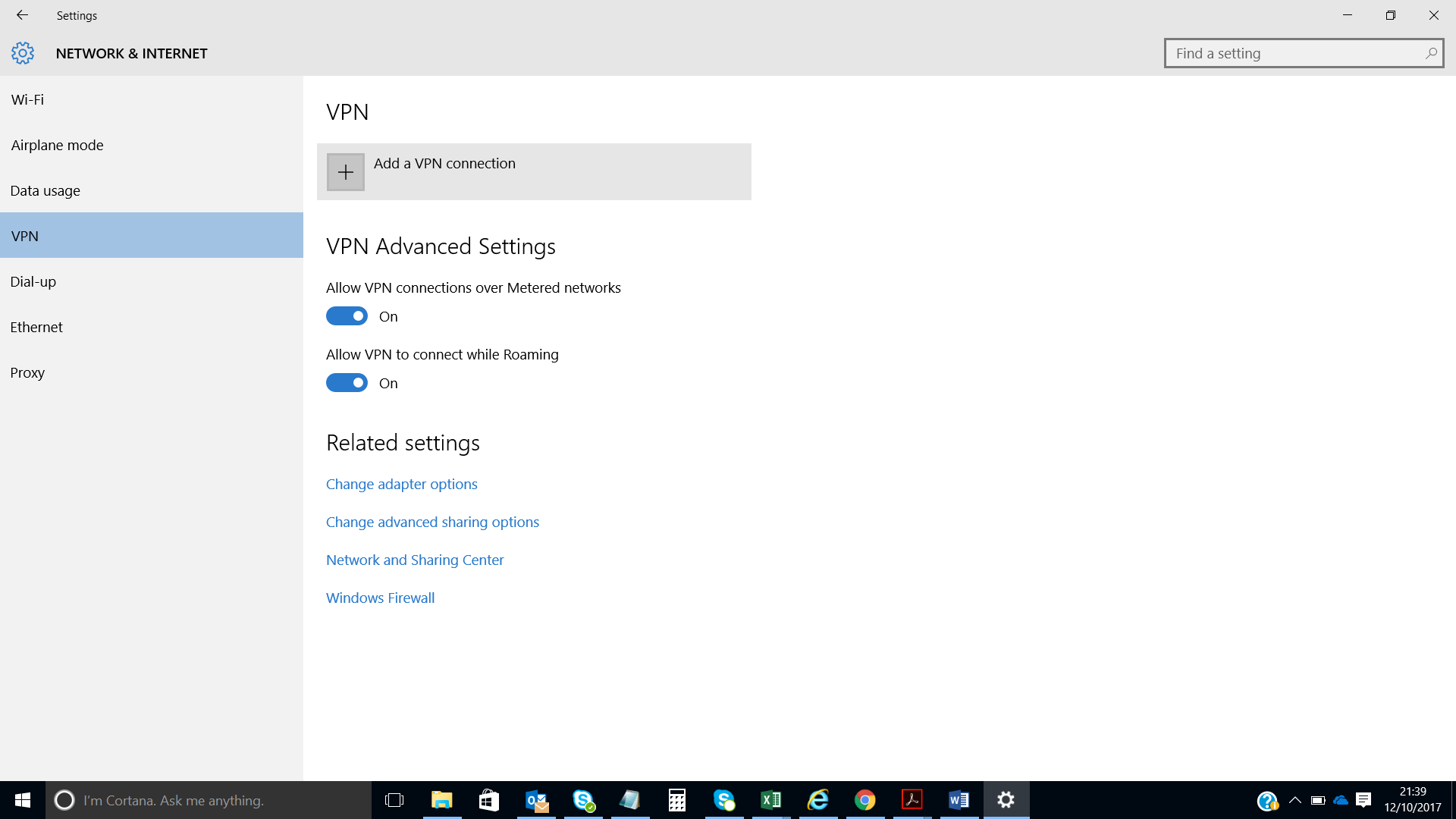The image size is (1456, 819).
Task: Show hidden tray icons with the chevron
Action: (x=1295, y=800)
